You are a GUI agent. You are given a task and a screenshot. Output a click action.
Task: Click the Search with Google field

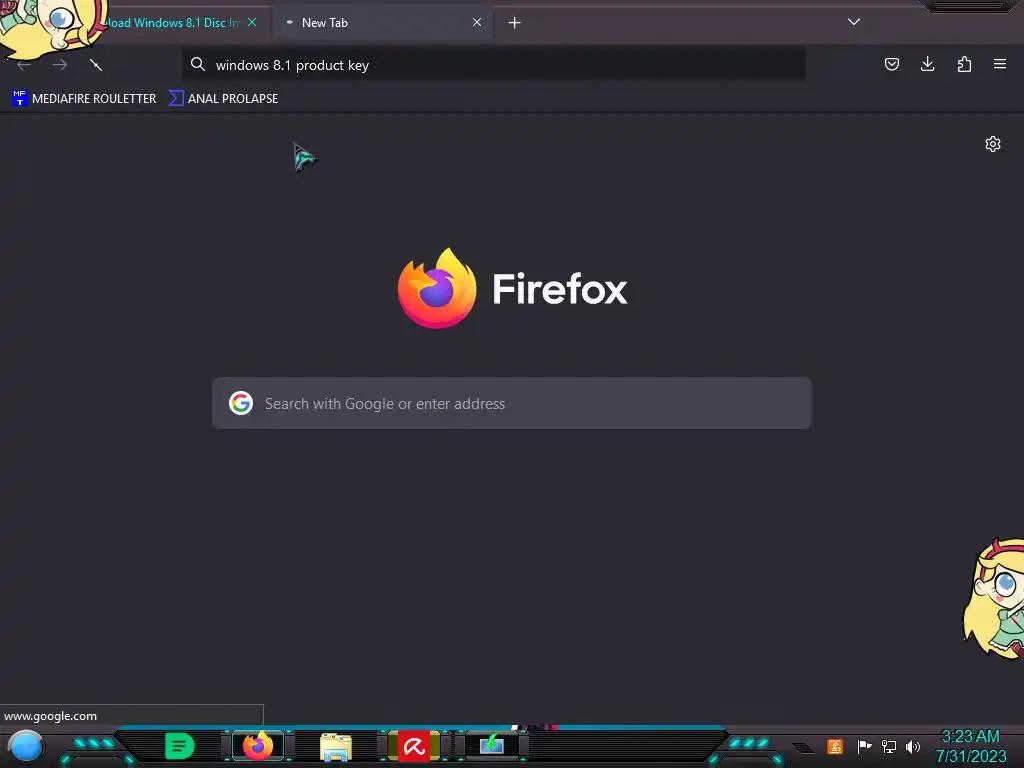(x=511, y=403)
